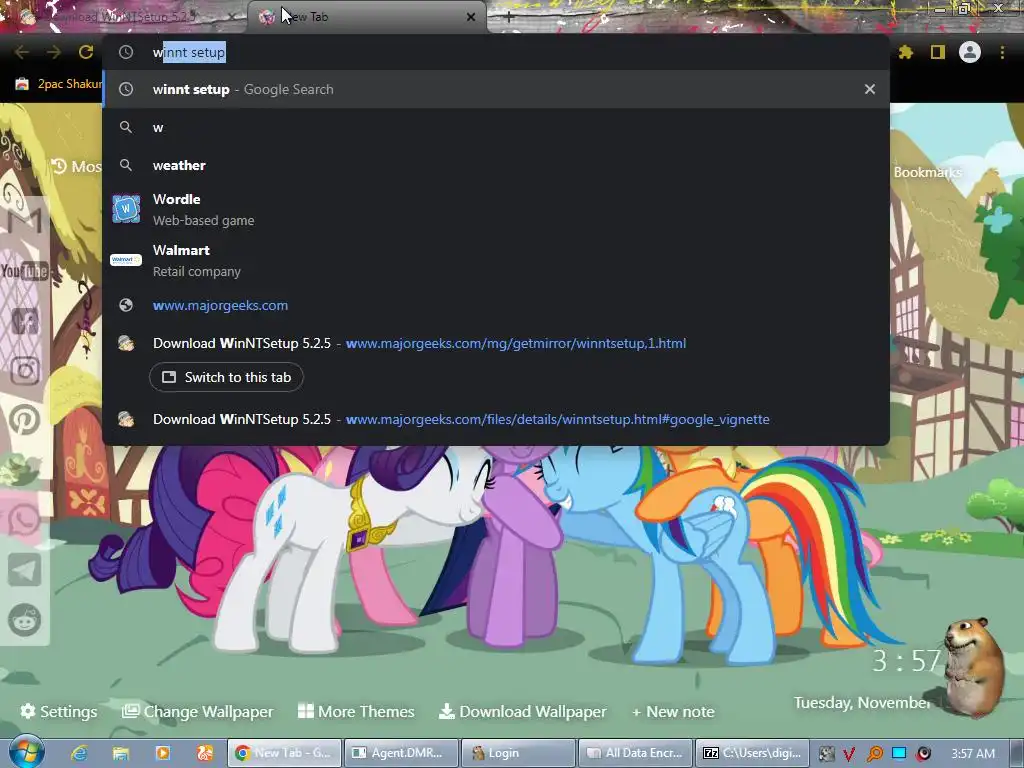Open the taskbar clock showing 3:57 AM
Viewport: 1024px width, 768px height.
[972, 753]
